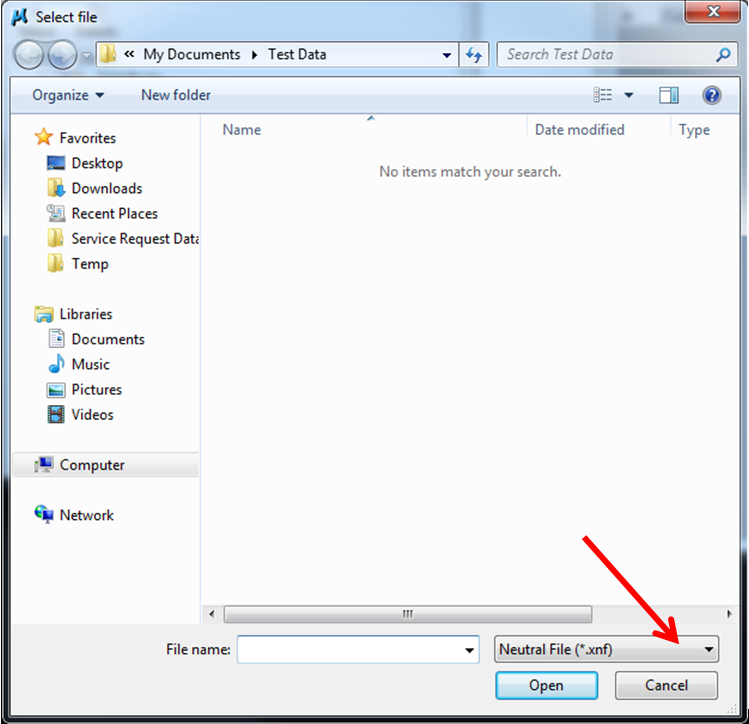749x724 pixels.
Task: Expand the view options dropdown arrow
Action: click(x=629, y=95)
